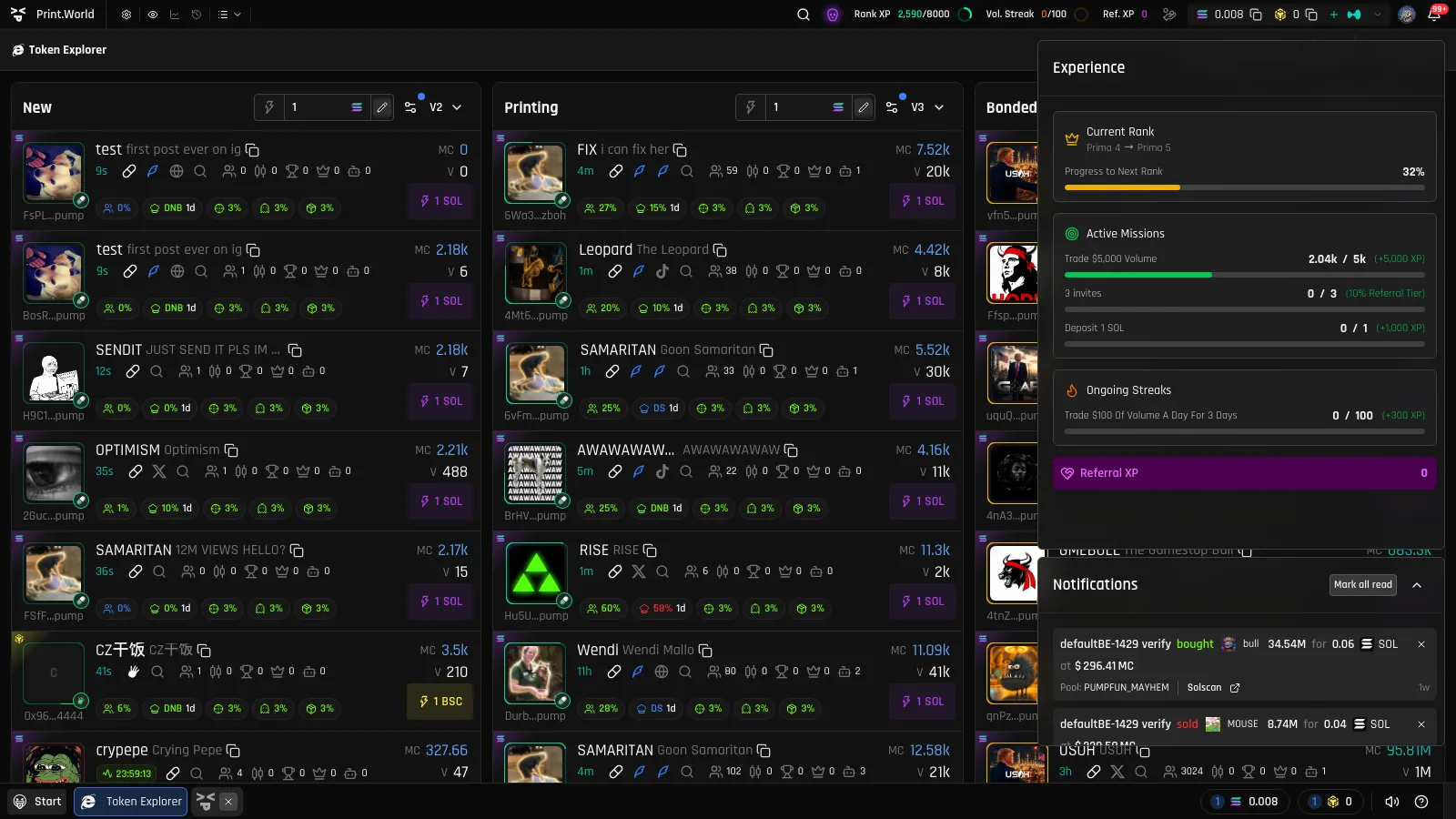This screenshot has width=1456, height=819.
Task: Toggle quick-buy lightning in Printing column
Action: click(751, 107)
